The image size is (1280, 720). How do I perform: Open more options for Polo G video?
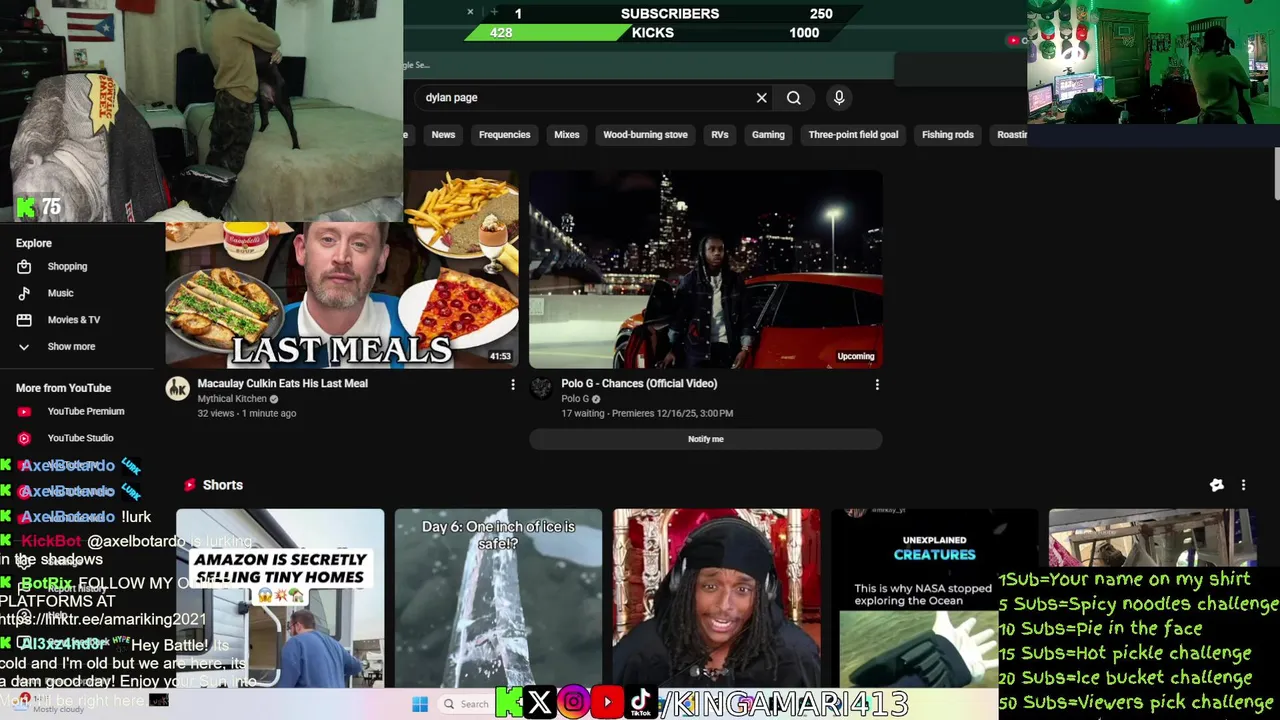tap(877, 385)
